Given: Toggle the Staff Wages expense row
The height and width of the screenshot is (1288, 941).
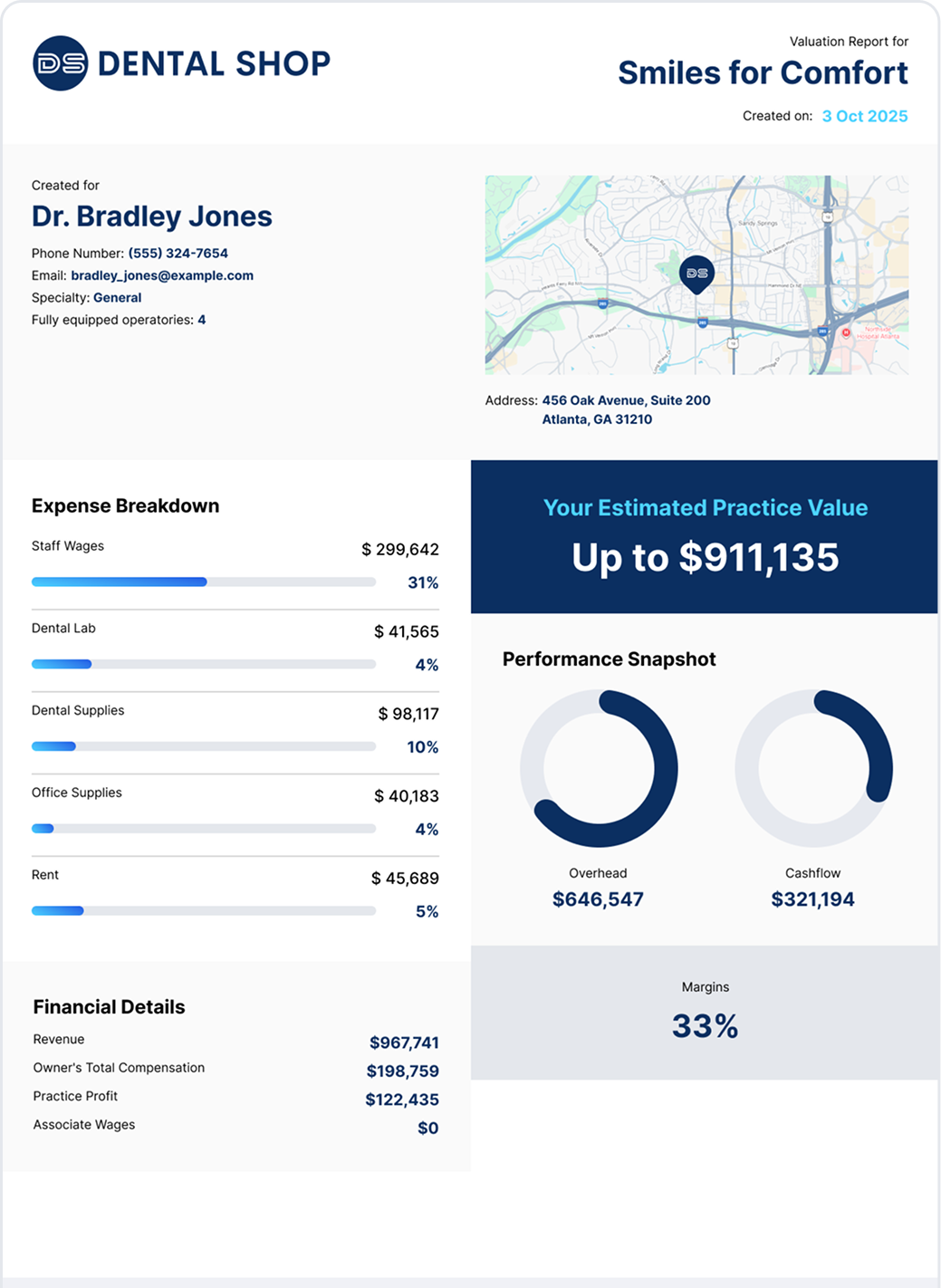Looking at the screenshot, I should [x=235, y=562].
